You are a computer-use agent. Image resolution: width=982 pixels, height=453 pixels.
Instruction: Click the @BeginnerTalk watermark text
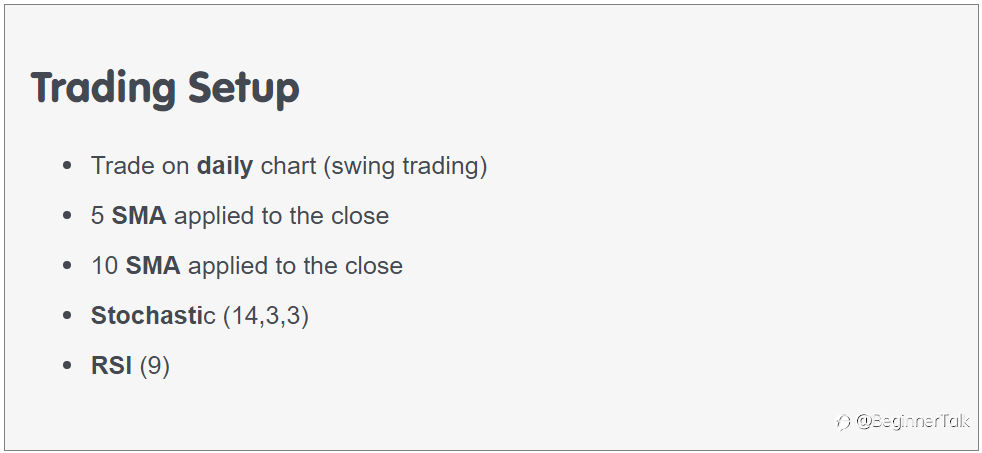[x=912, y=421]
